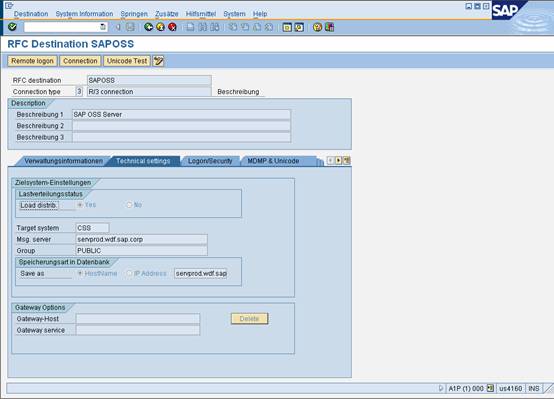Click the empty Beschreibung 2 field
Screen dimensions: 554x399
coord(181,126)
